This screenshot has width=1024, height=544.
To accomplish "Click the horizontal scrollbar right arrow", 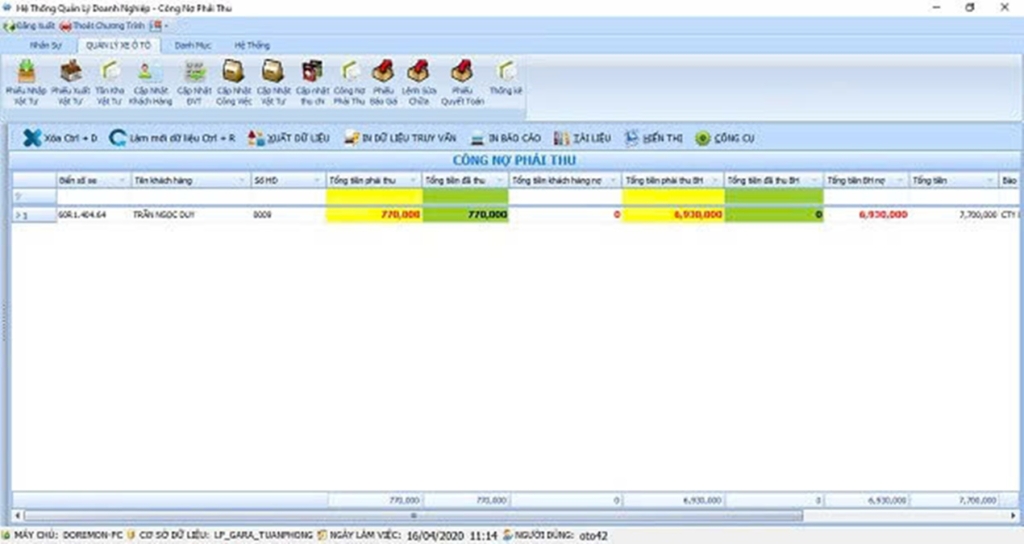I will (x=1014, y=516).
